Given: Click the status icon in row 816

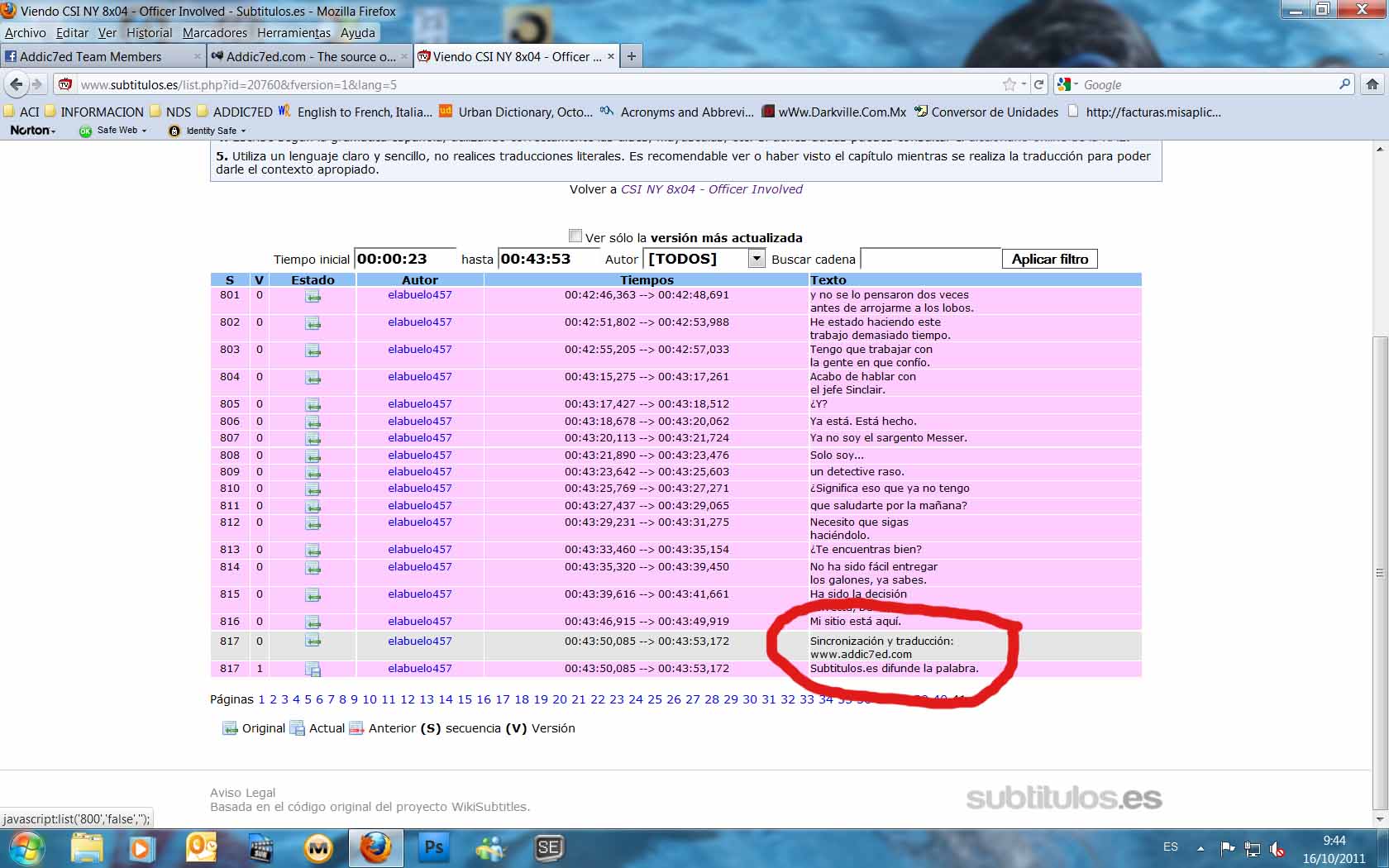Looking at the screenshot, I should [x=313, y=622].
